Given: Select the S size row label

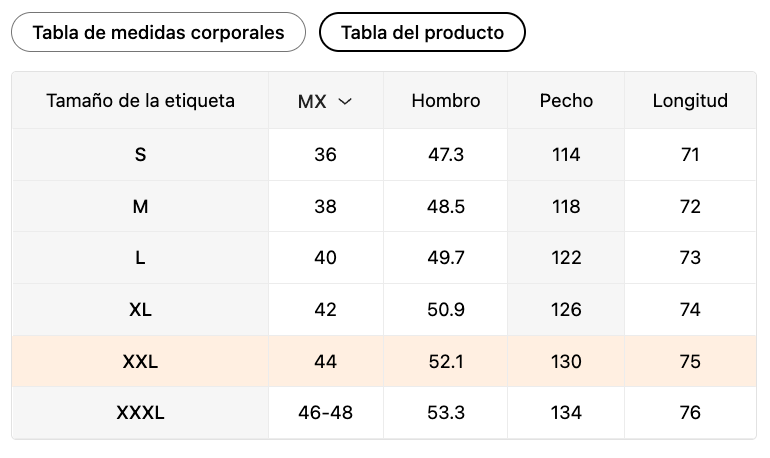Looking at the screenshot, I should [140, 155].
